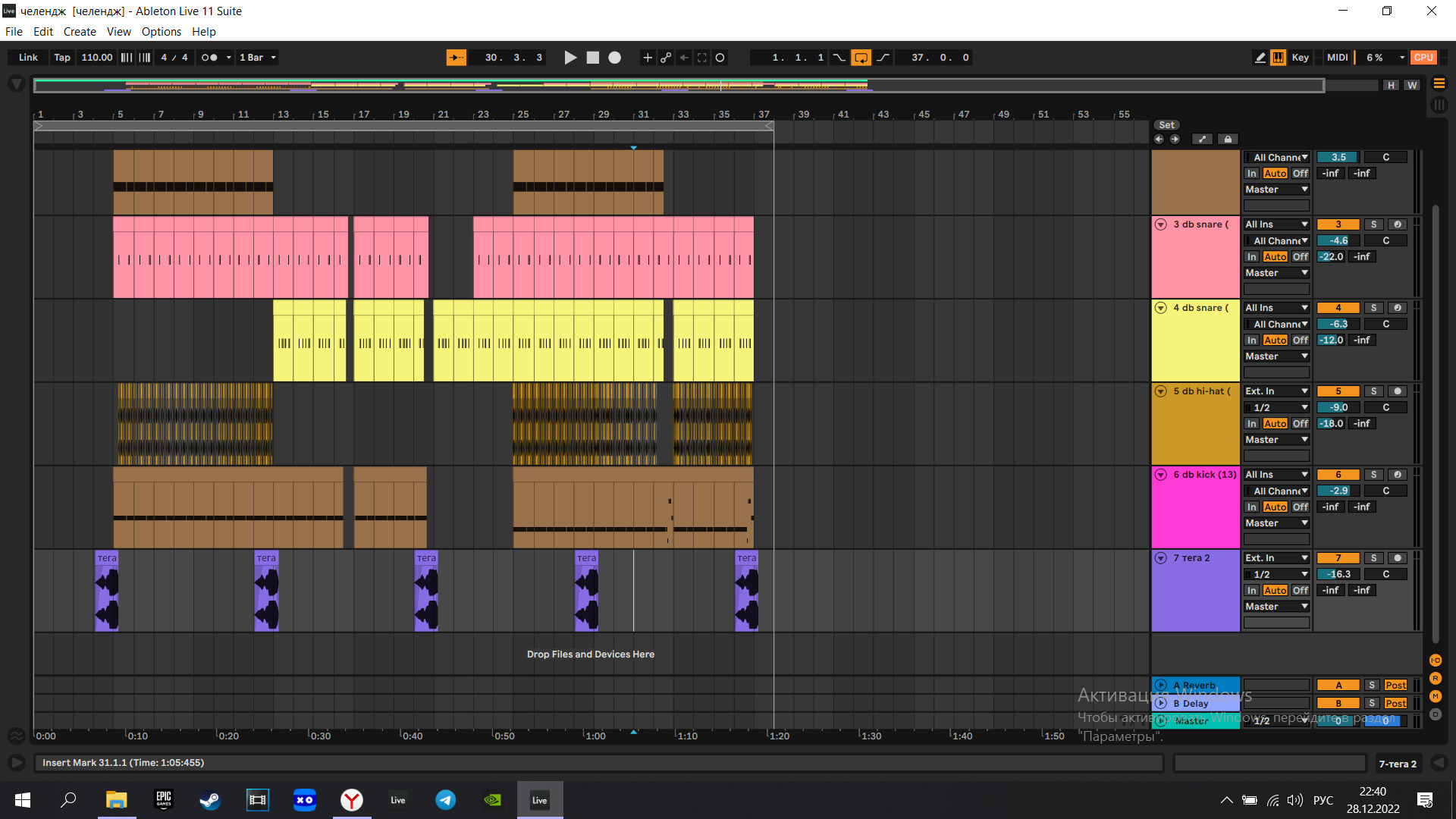Viewport: 1456px width, 819px height.
Task: Click the Re-enable Automation arrow icon
Action: point(684,58)
